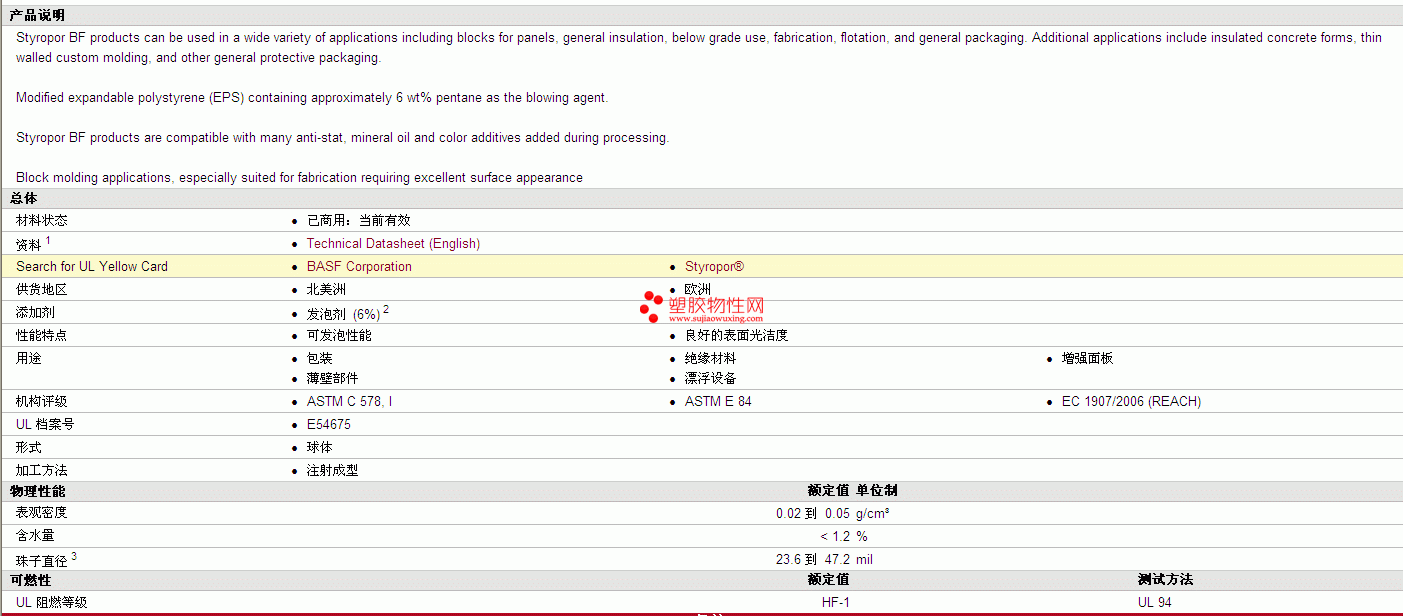This screenshot has height=616, width=1403.
Task: Select the 机构评级 row label
Action: 42,401
